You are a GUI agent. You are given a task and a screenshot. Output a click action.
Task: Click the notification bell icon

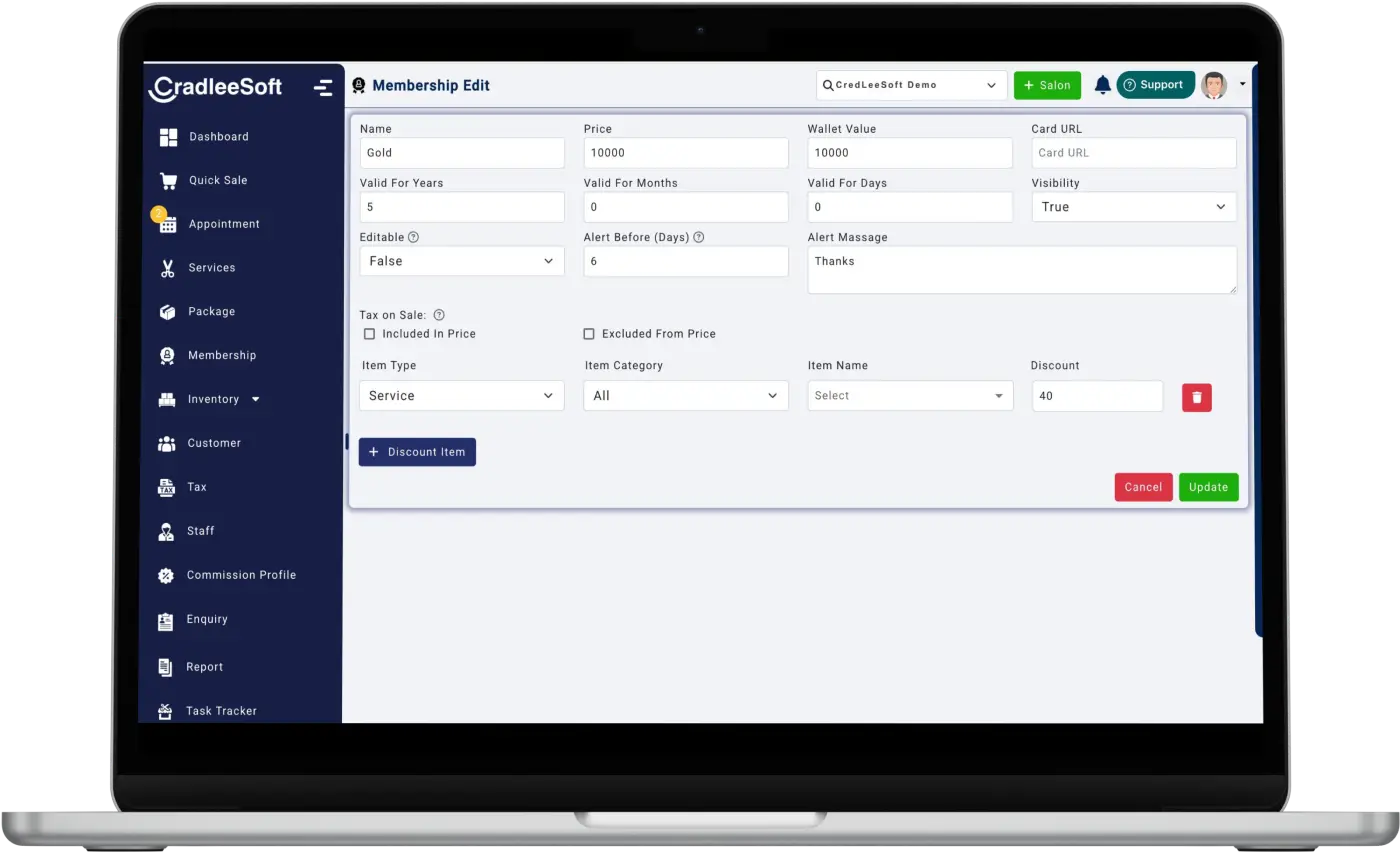point(1102,85)
